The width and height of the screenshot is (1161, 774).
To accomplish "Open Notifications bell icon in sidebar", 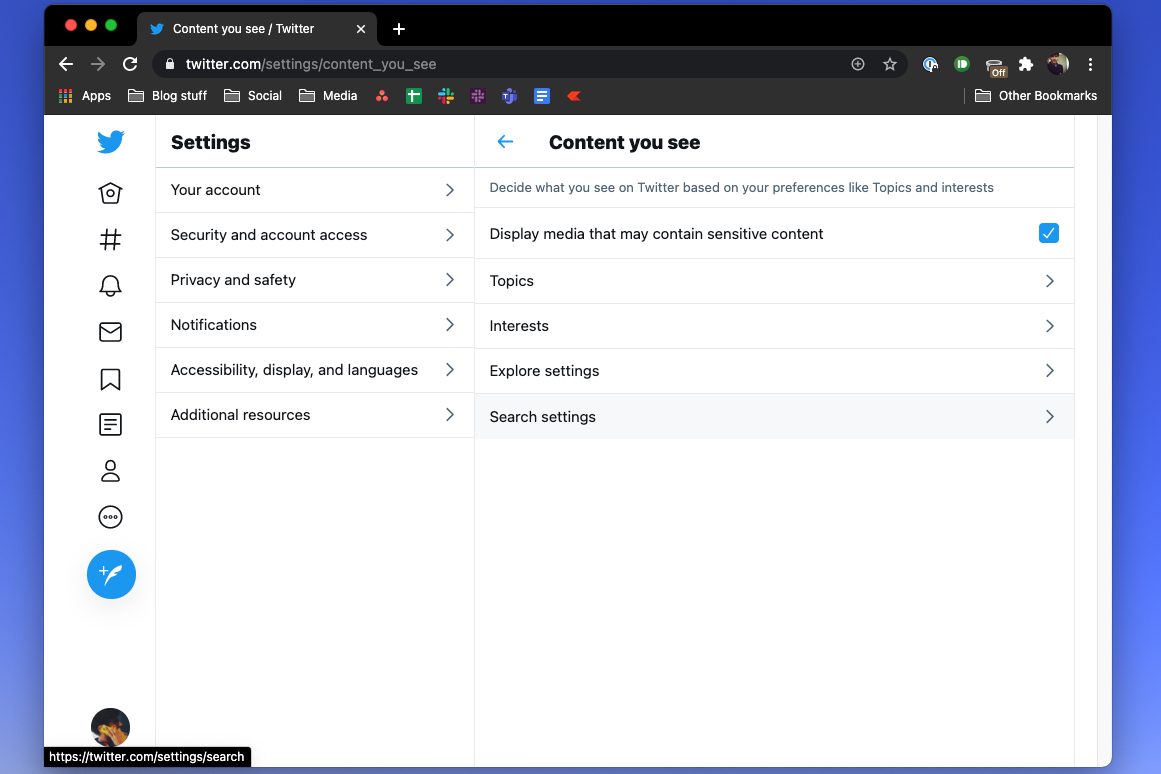I will (110, 285).
